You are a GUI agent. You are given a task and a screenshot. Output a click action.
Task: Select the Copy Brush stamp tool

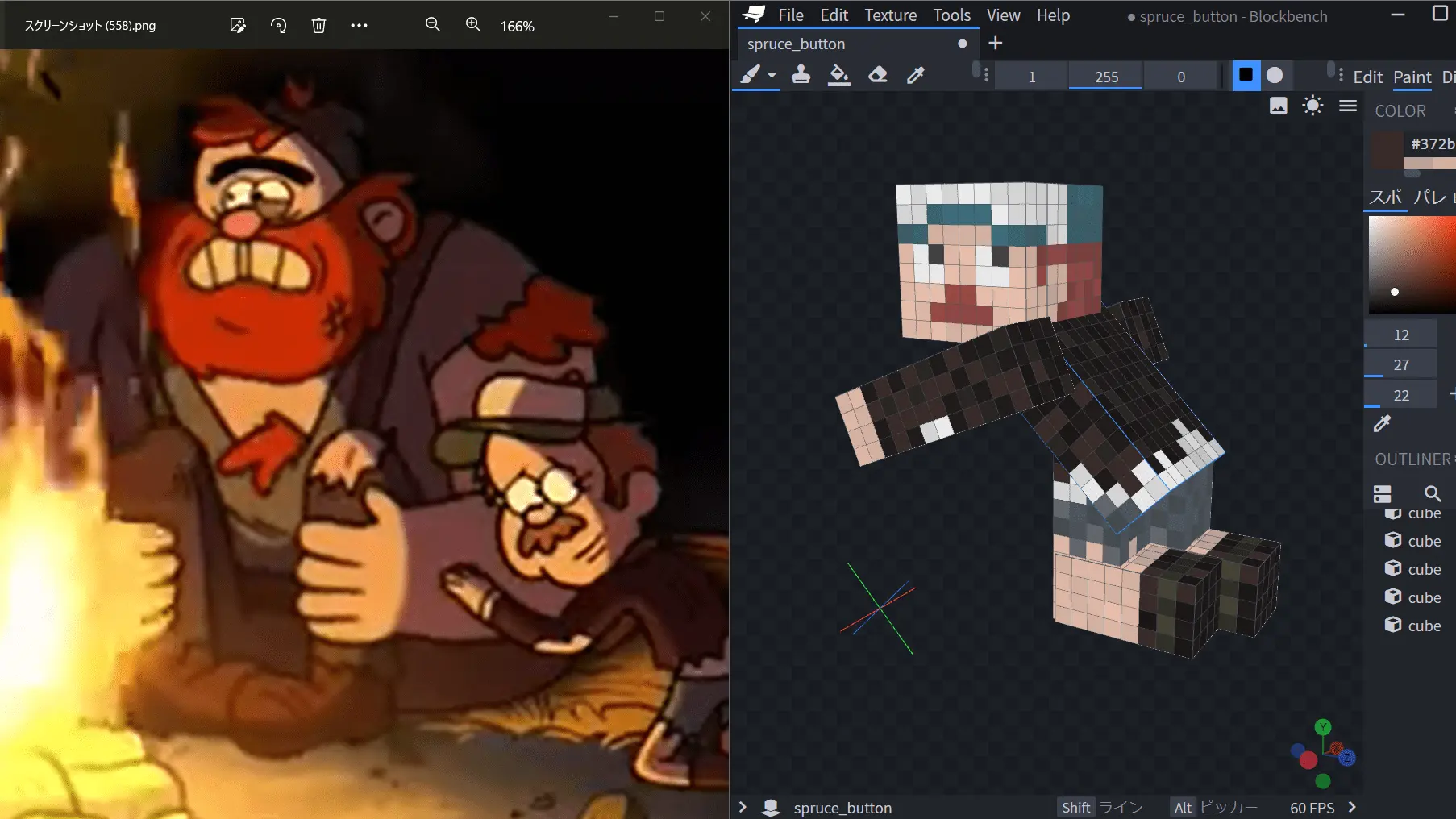801,75
